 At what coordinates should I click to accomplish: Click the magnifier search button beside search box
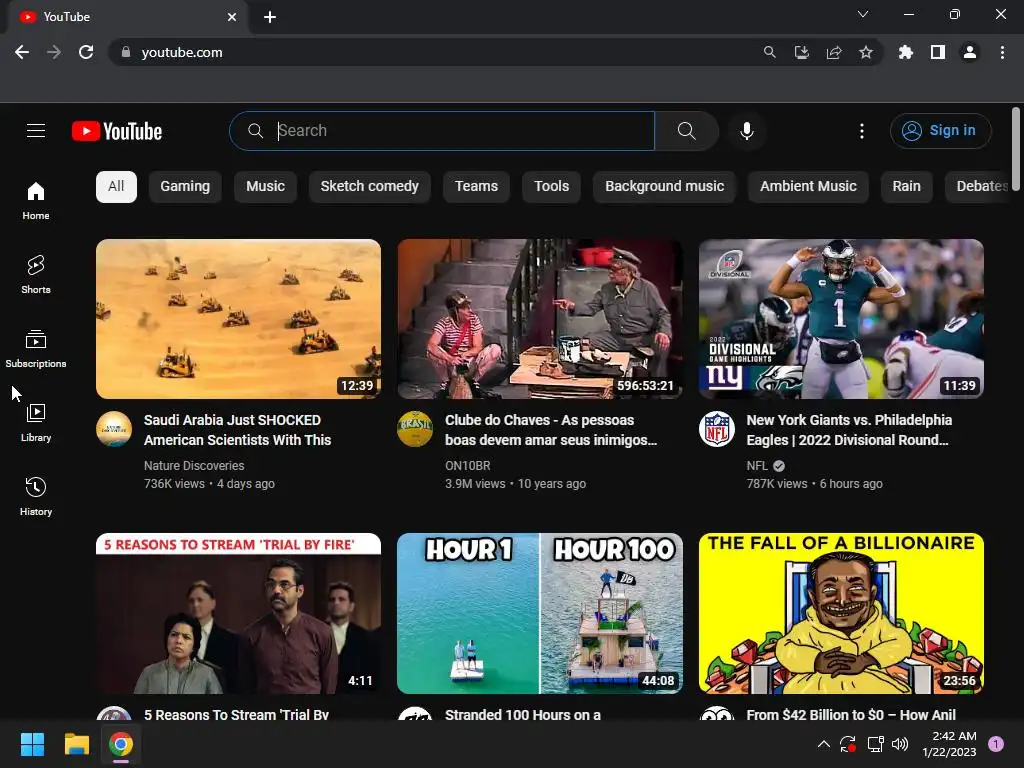tap(686, 131)
